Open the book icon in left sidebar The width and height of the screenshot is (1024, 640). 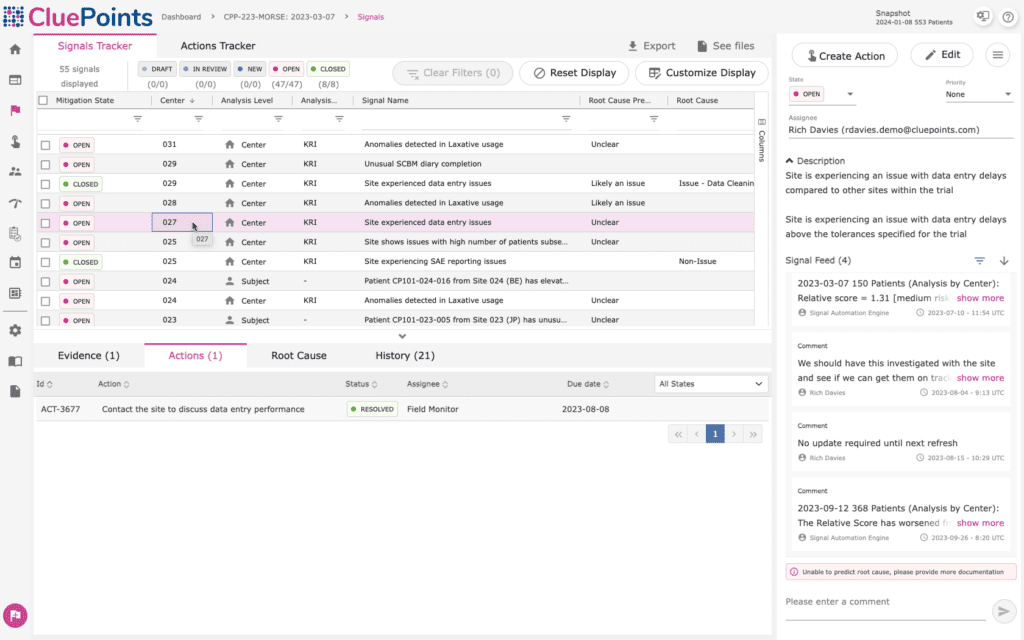tap(15, 361)
